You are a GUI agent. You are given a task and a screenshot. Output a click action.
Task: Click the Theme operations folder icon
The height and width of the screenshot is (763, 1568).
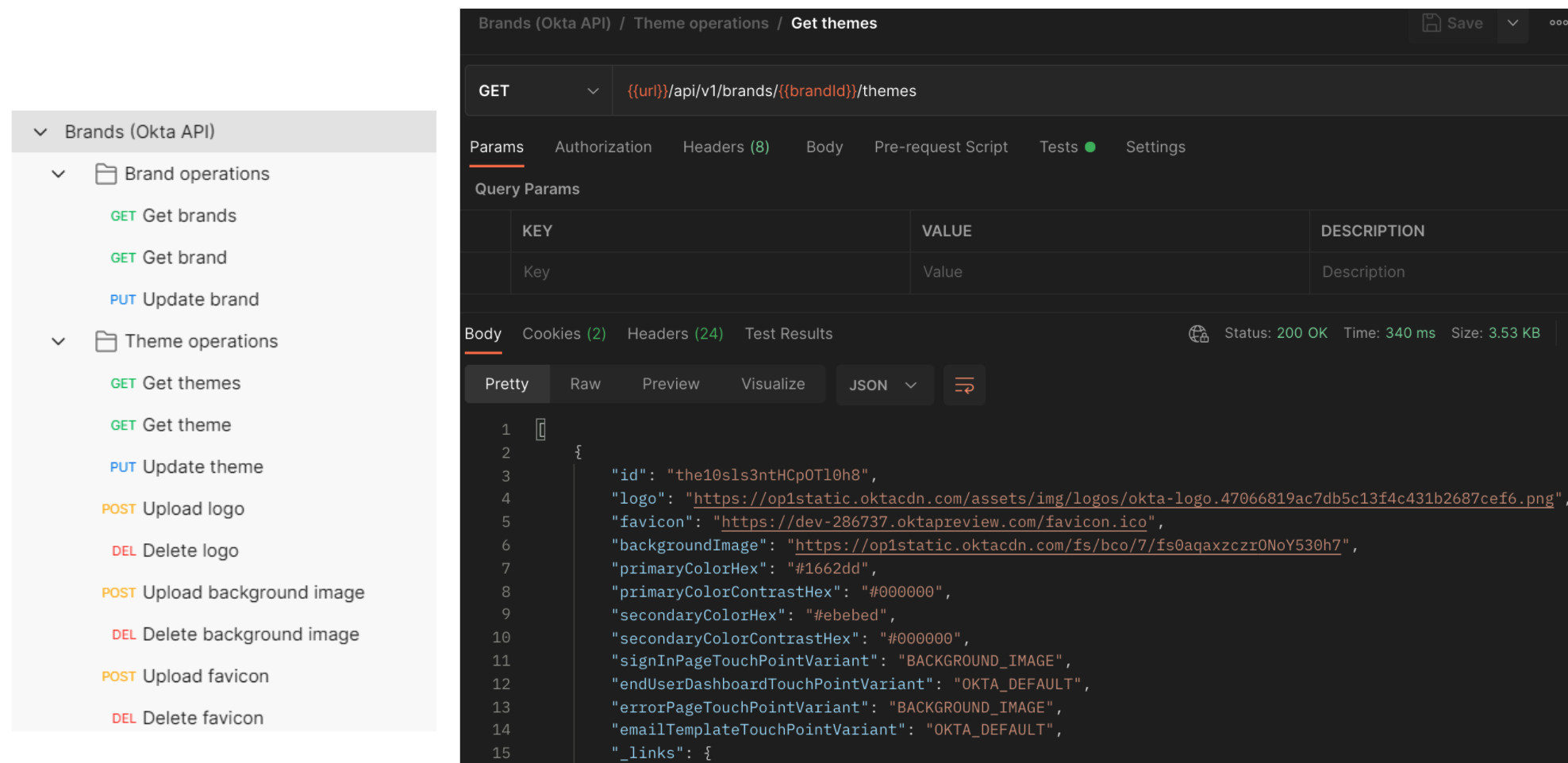pos(106,341)
